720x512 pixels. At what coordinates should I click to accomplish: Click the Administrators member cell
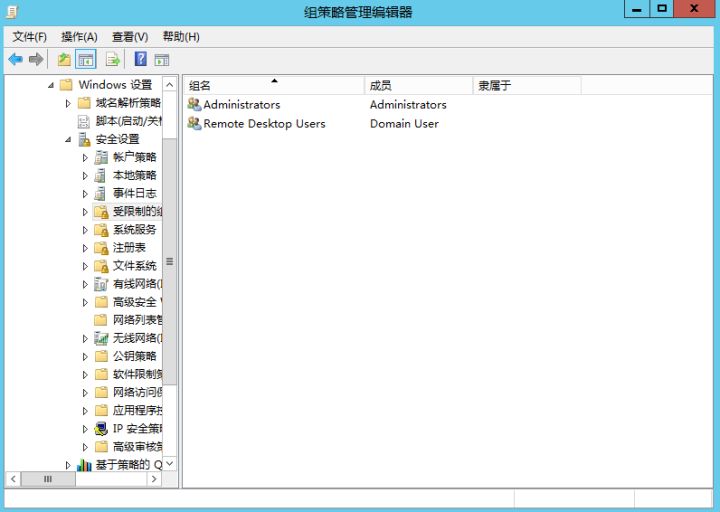(408, 105)
